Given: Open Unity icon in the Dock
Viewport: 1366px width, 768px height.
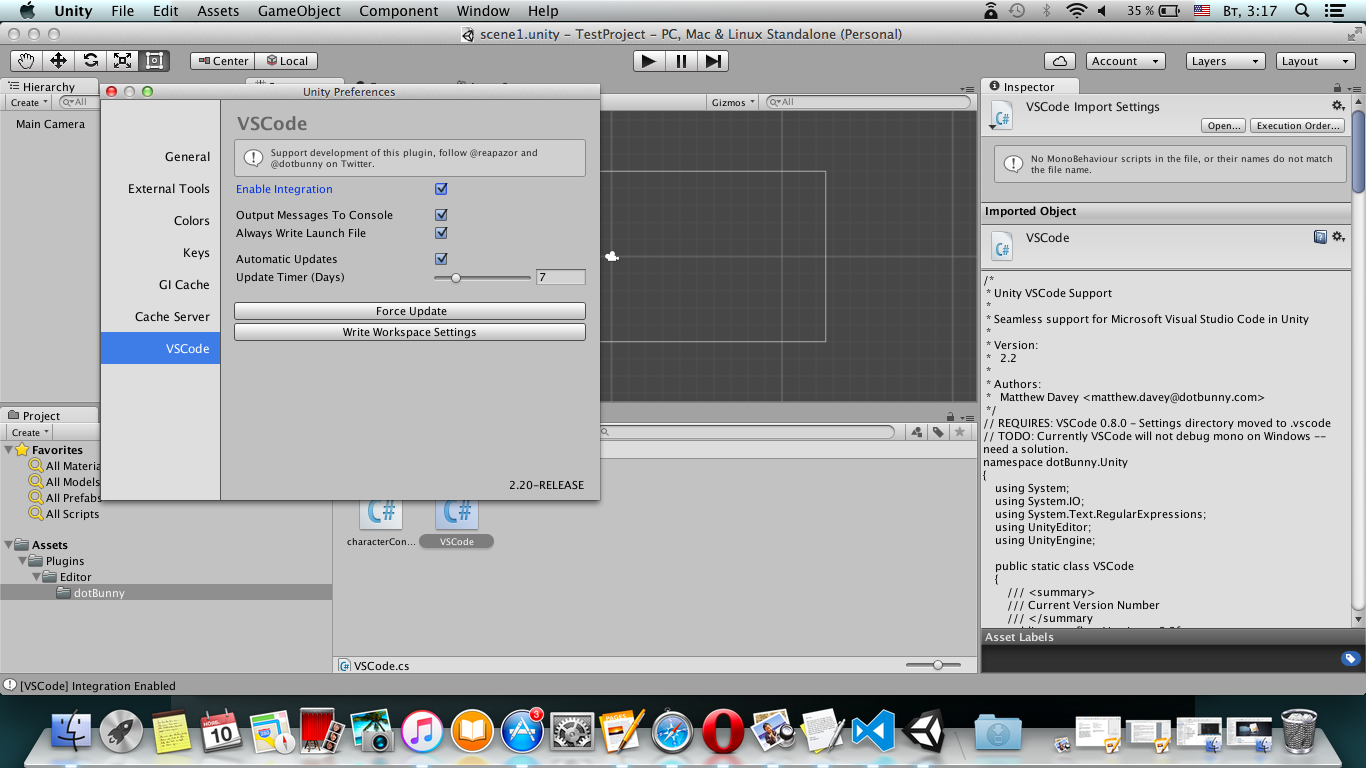Looking at the screenshot, I should 923,732.
